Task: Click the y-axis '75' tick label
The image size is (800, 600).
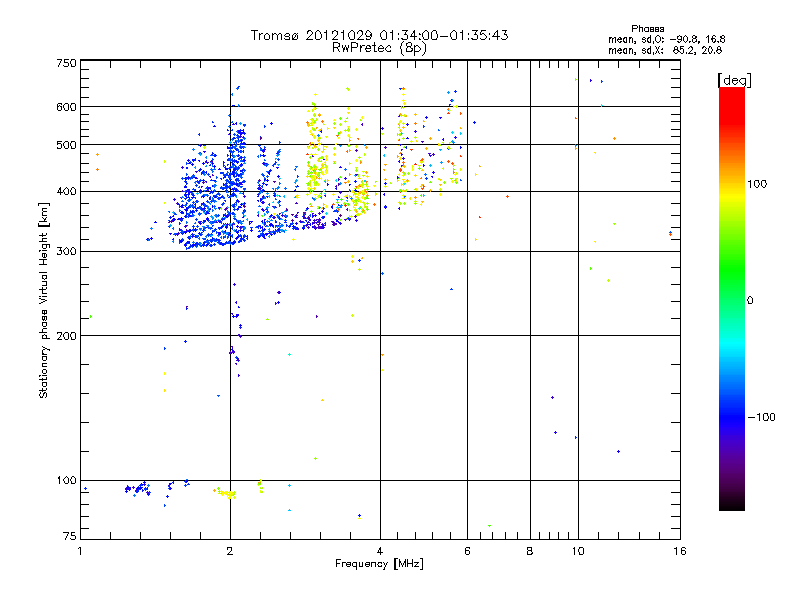Action: click(70, 536)
